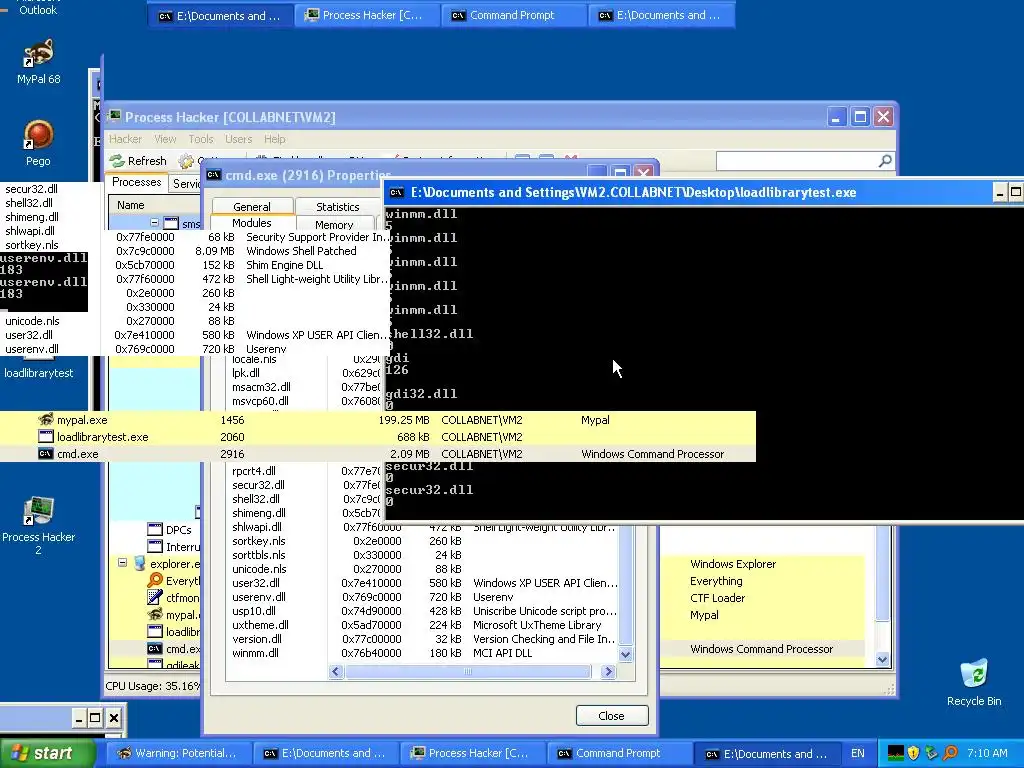This screenshot has height=768, width=1024.
Task: Click the Process Hacker window title icon
Action: 114,117
